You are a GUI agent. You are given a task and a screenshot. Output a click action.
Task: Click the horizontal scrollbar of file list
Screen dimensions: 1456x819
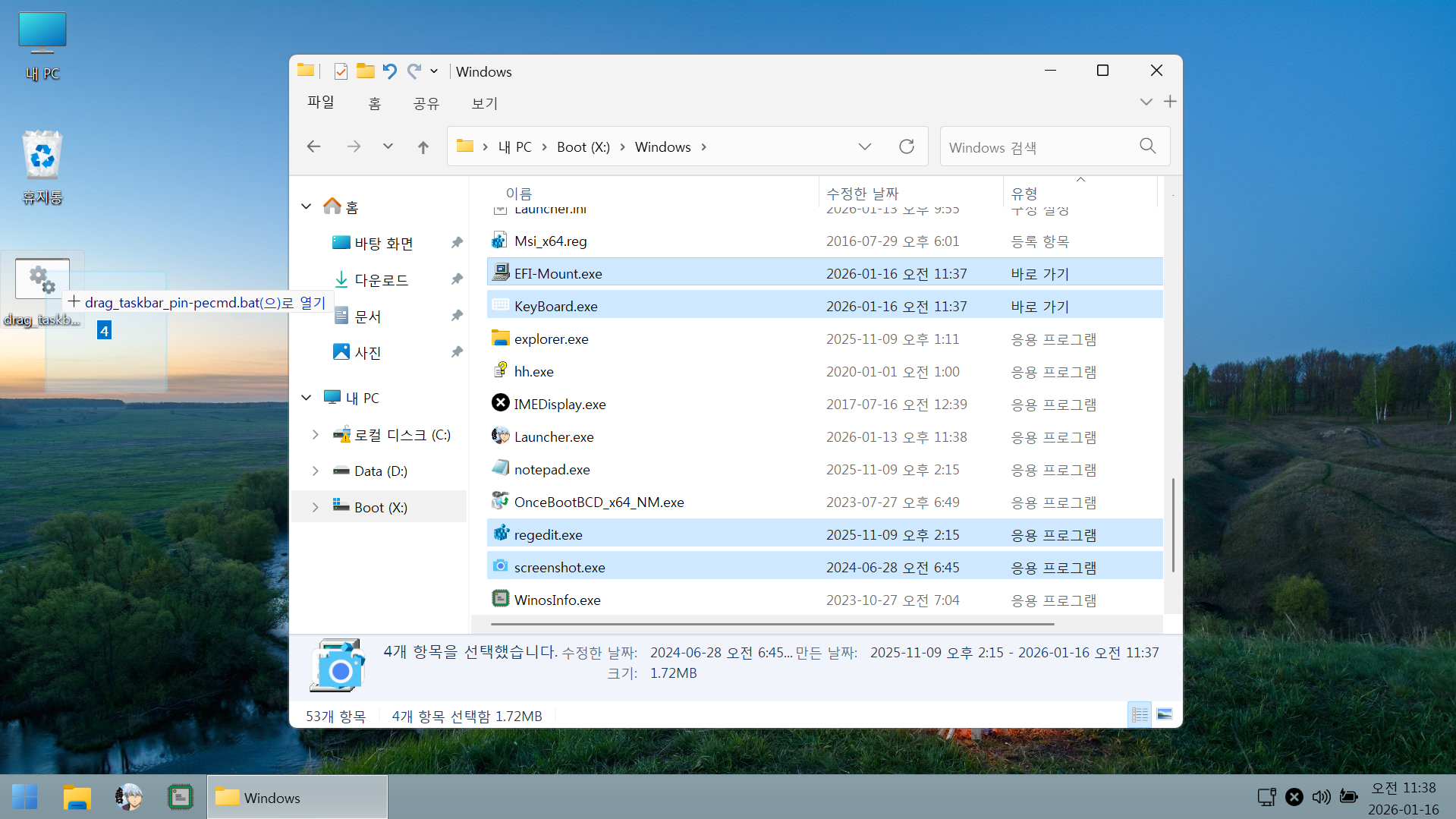point(772,624)
